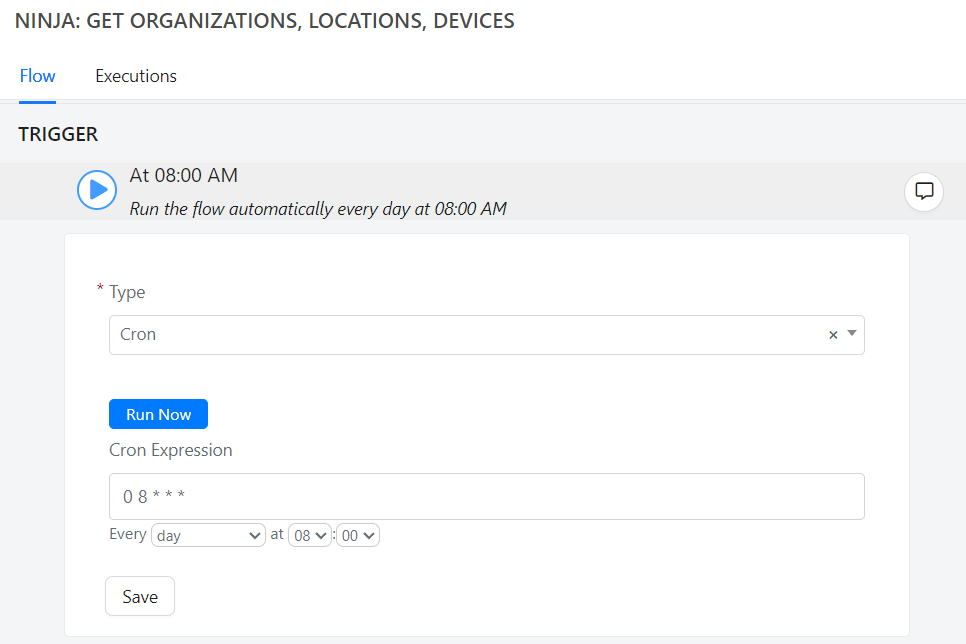This screenshot has height=644, width=966.
Task: Click the Ninja flow page title
Action: tap(264, 21)
